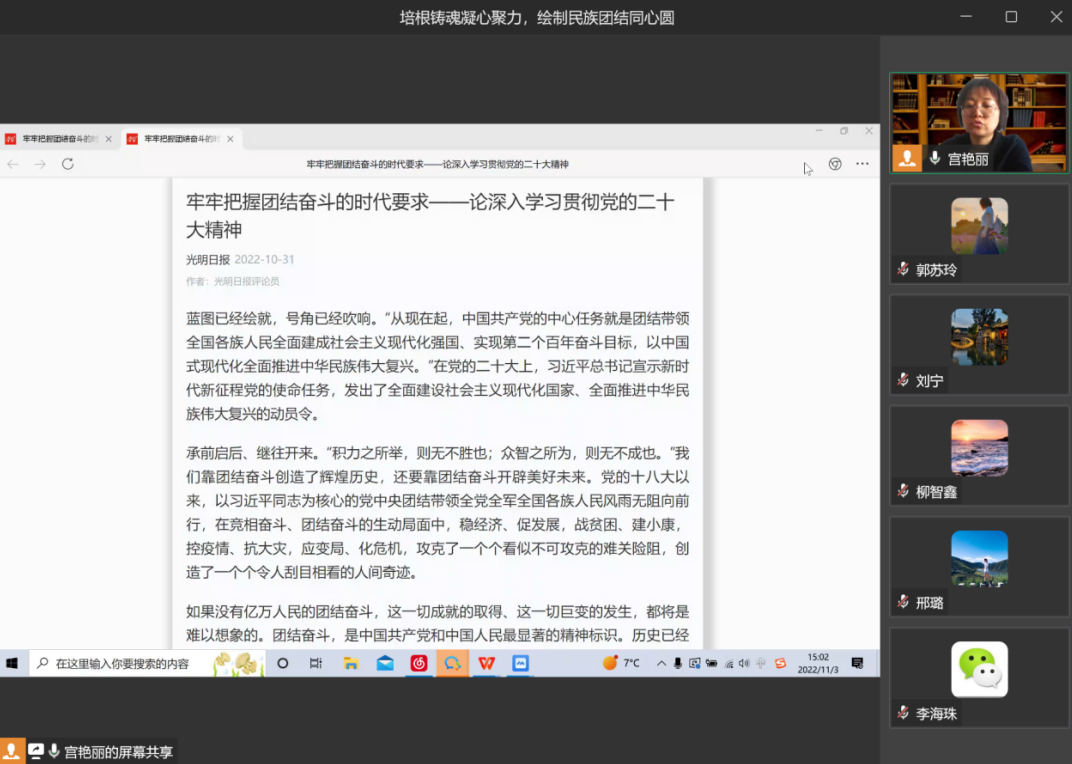Close the second browser tab
The image size is (1072, 764).
230,139
